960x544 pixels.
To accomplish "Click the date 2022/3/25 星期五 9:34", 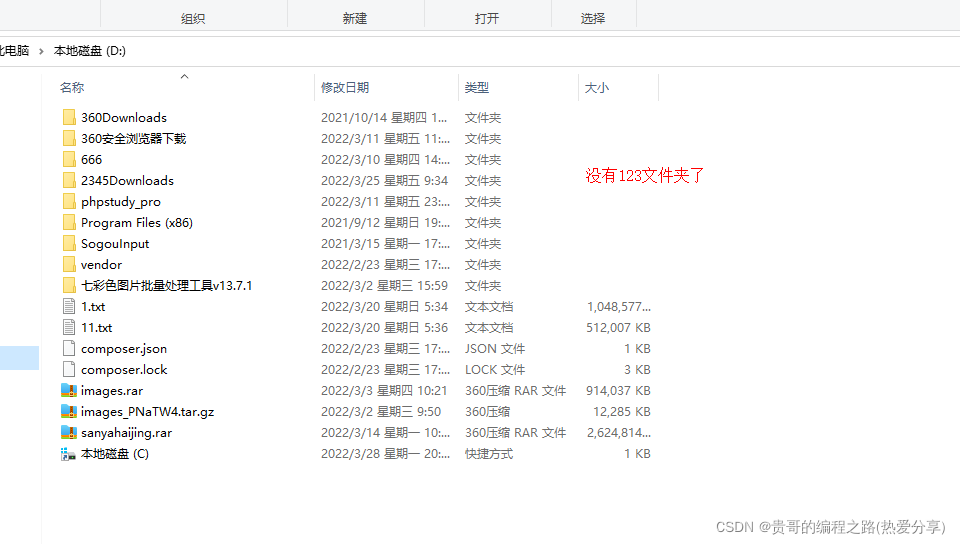I will 384,181.
